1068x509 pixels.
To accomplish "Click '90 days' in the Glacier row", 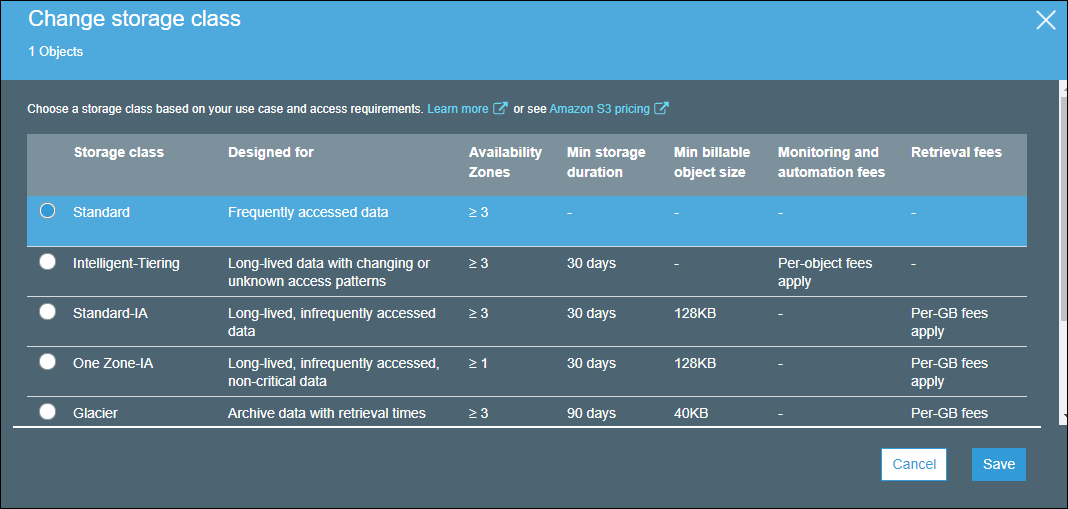I will [591, 413].
